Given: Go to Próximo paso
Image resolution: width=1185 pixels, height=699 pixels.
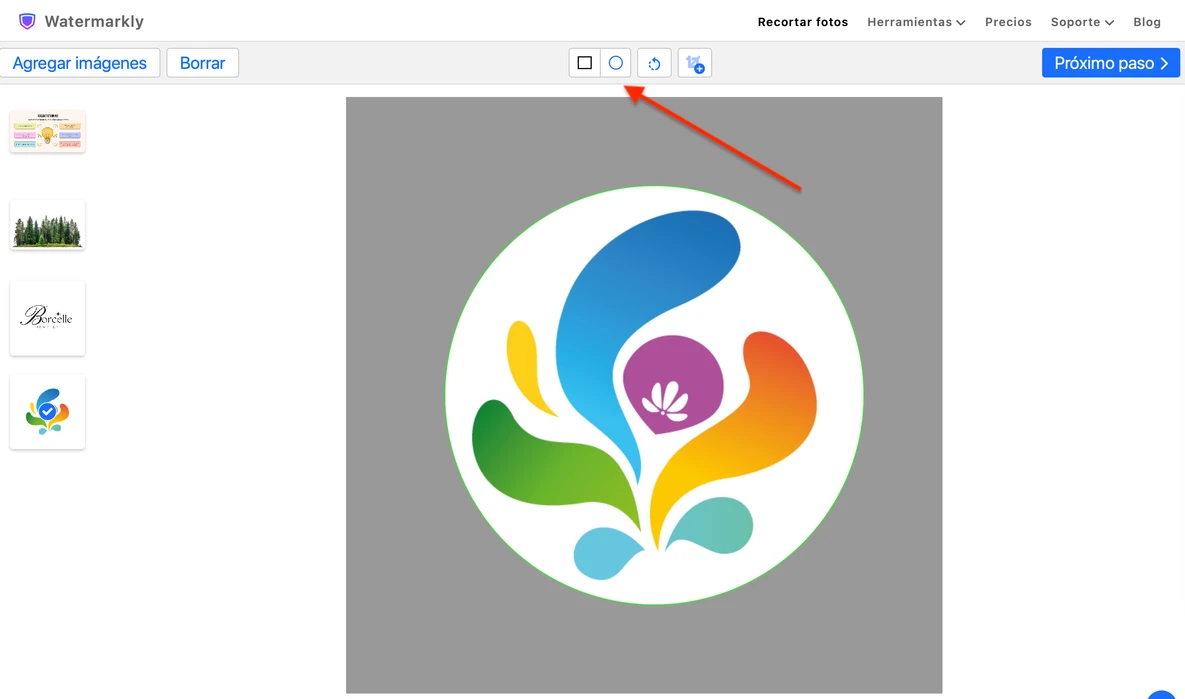Looking at the screenshot, I should 1111,63.
